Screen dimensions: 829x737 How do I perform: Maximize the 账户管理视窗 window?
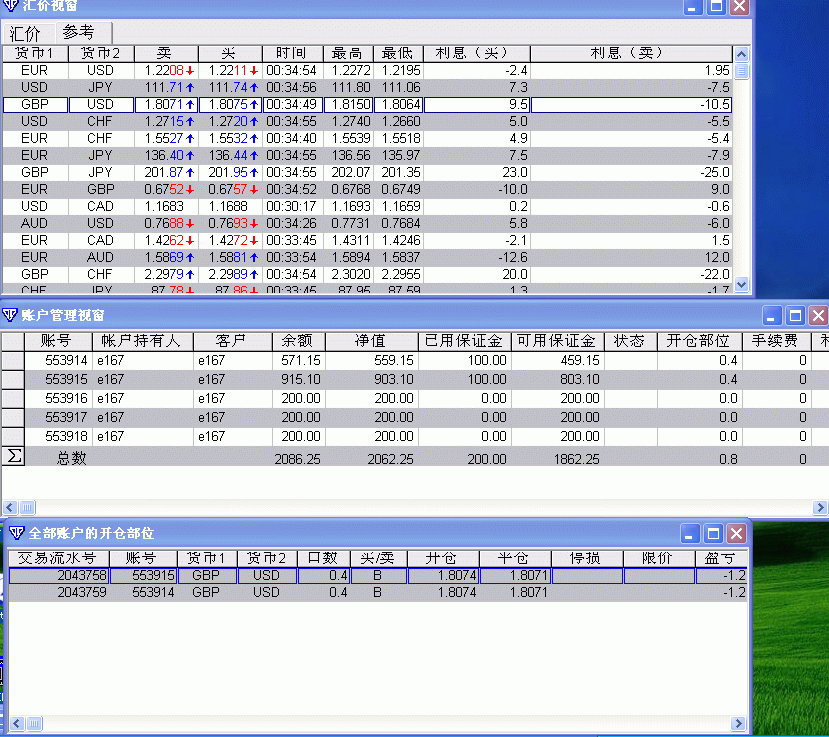795,316
